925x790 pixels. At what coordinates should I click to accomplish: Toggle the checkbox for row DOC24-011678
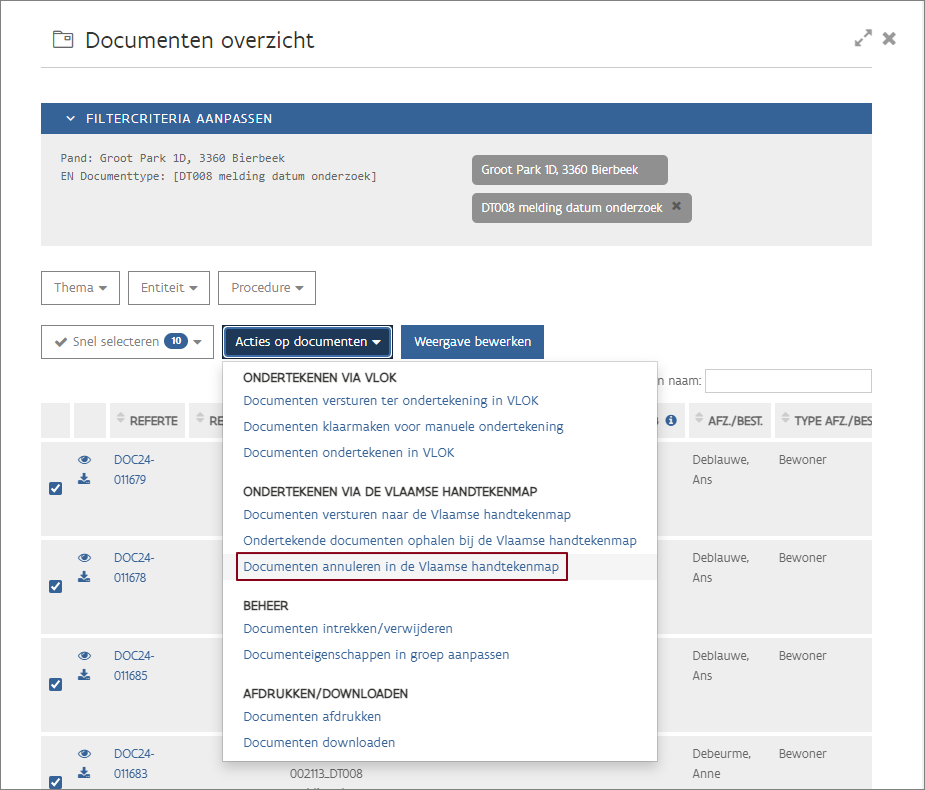[56, 587]
